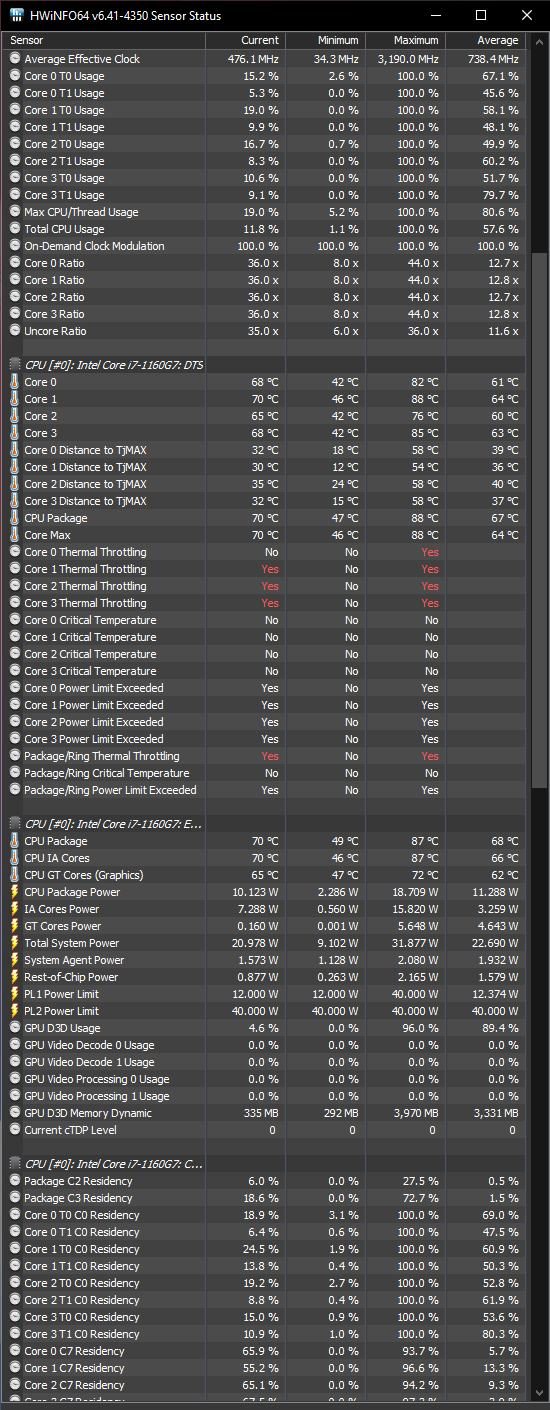Image resolution: width=550 pixels, height=1410 pixels.
Task: Select lightning icon beside IA Cores Power
Action: coord(14,909)
